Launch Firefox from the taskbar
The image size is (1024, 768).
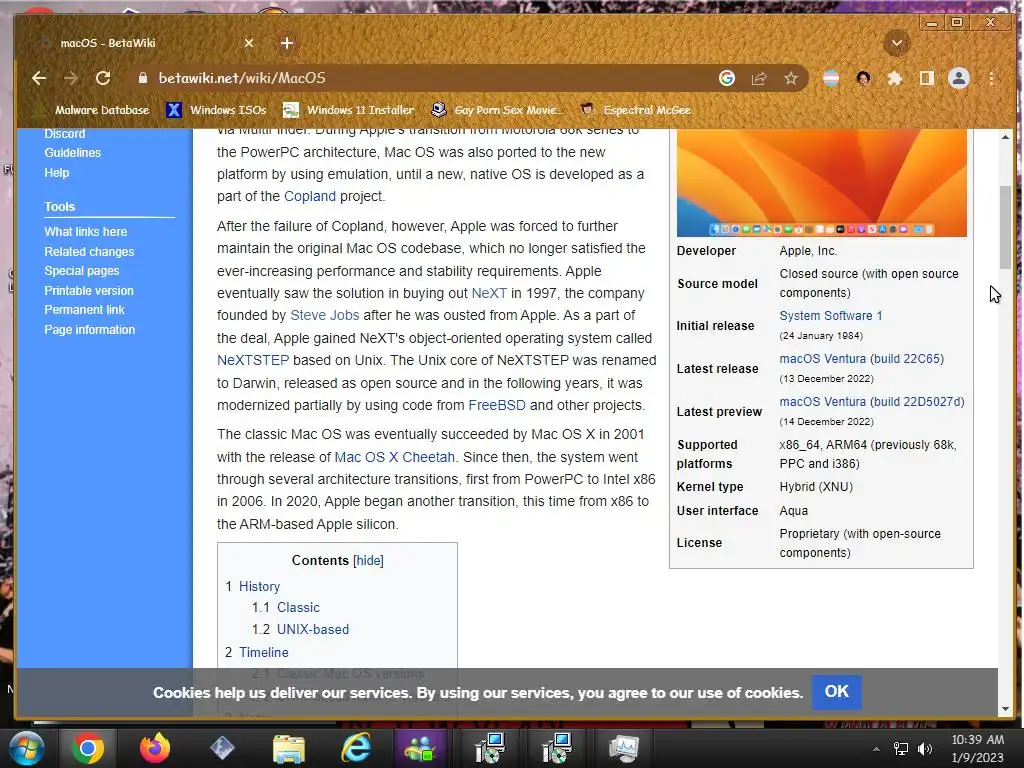coord(155,748)
